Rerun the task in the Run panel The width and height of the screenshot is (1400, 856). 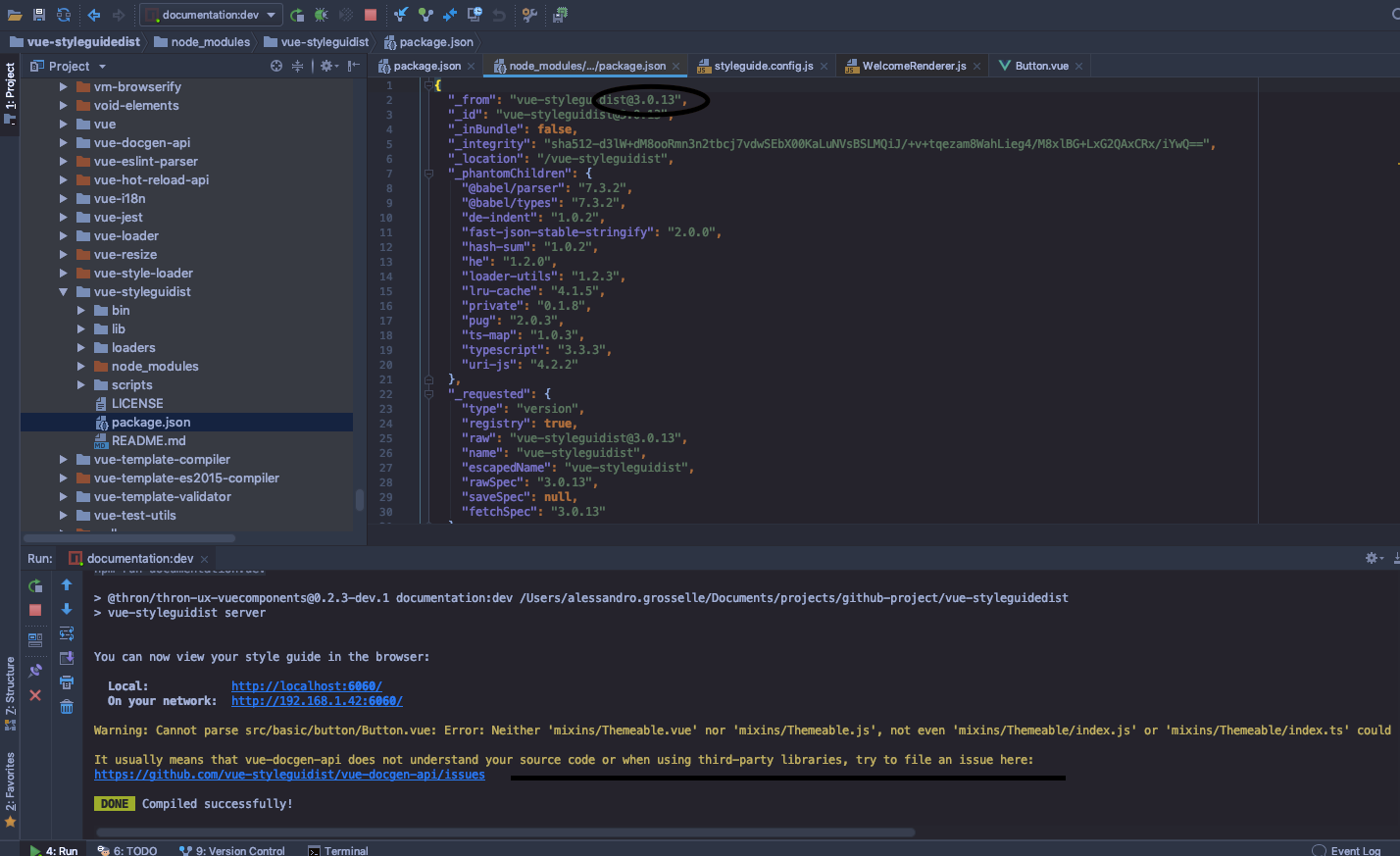point(35,584)
